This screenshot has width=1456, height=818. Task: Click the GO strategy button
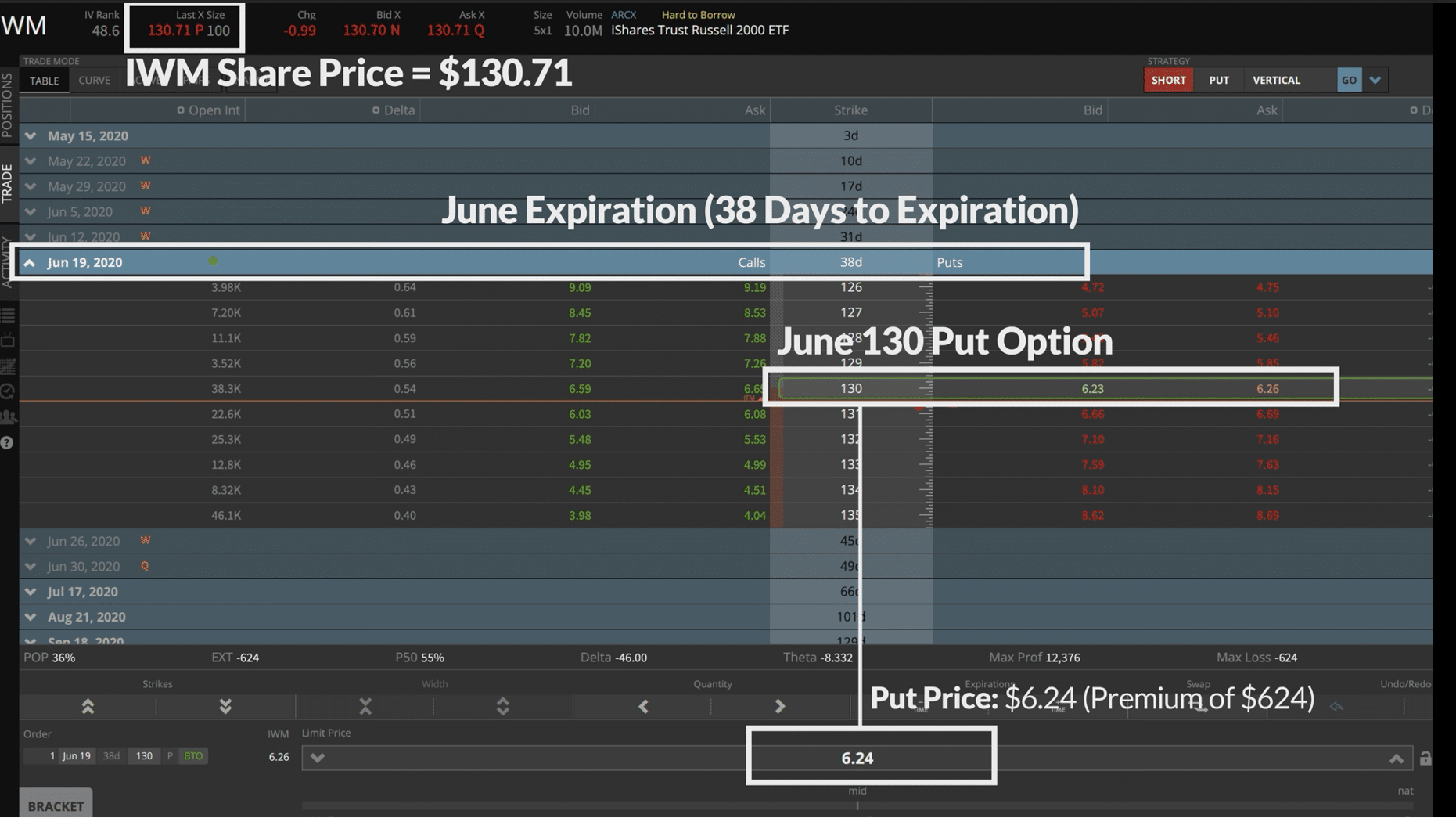pos(1349,80)
